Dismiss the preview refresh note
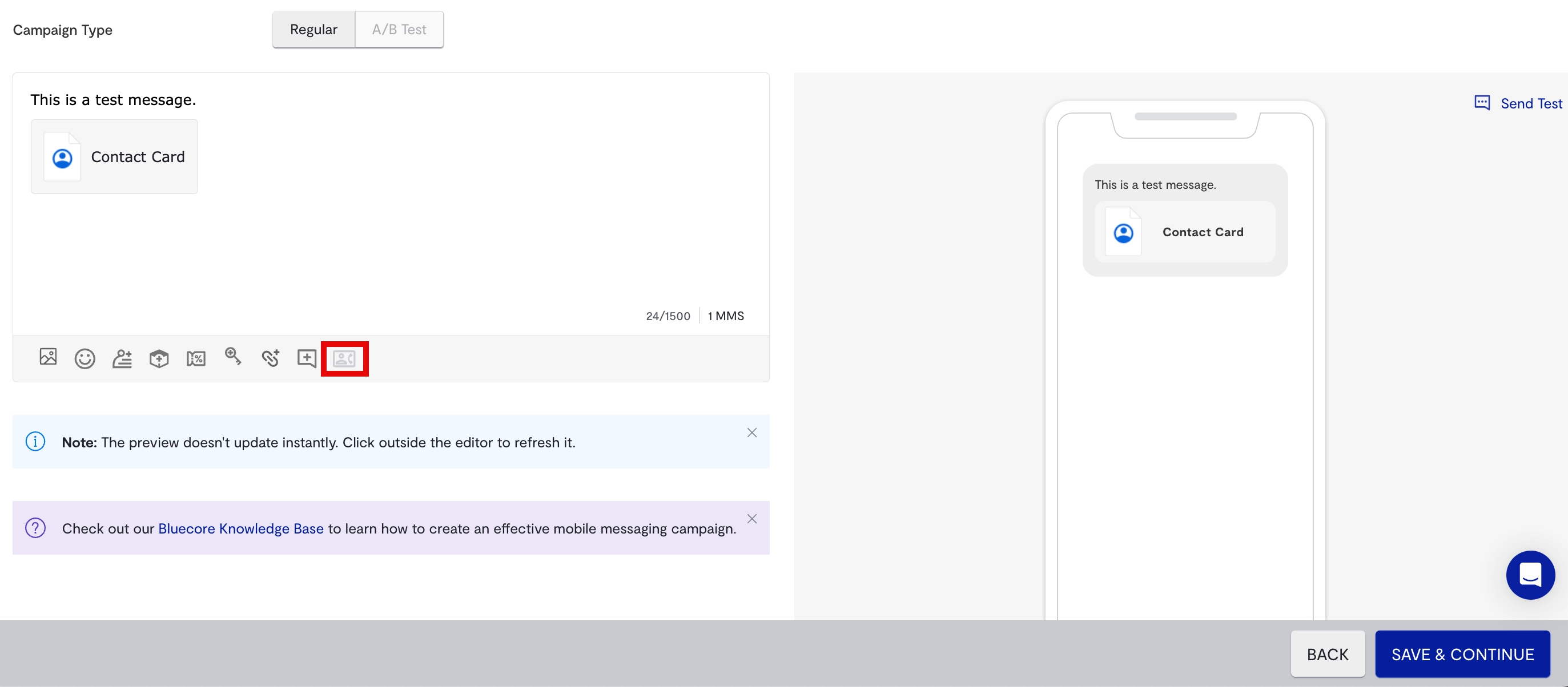This screenshot has height=687, width=1568. [x=752, y=433]
